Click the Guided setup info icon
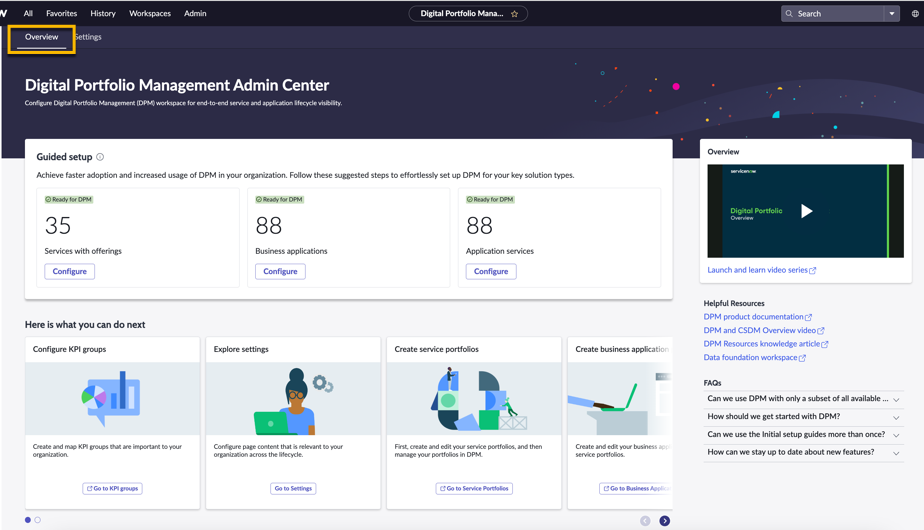This screenshot has height=530, width=924. [100, 157]
